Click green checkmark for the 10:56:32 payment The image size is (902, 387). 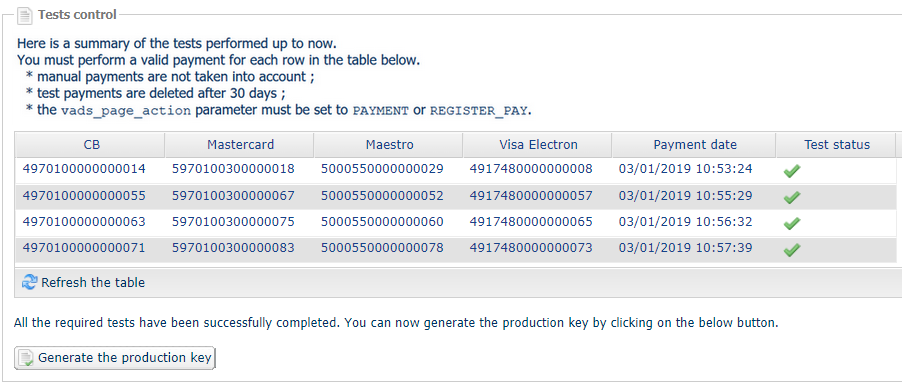click(x=792, y=223)
